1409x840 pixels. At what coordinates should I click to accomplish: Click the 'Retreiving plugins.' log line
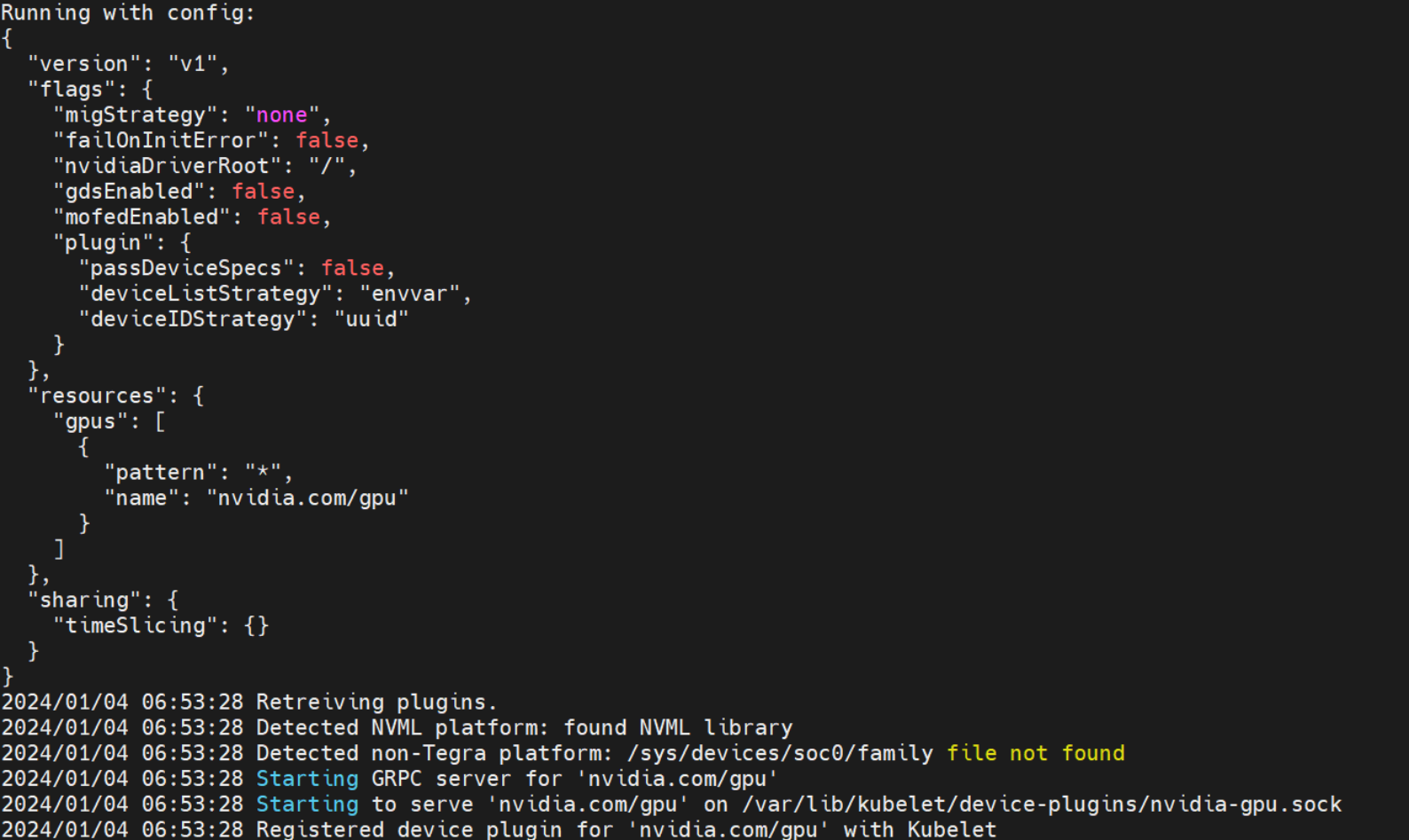pyautogui.click(x=249, y=703)
